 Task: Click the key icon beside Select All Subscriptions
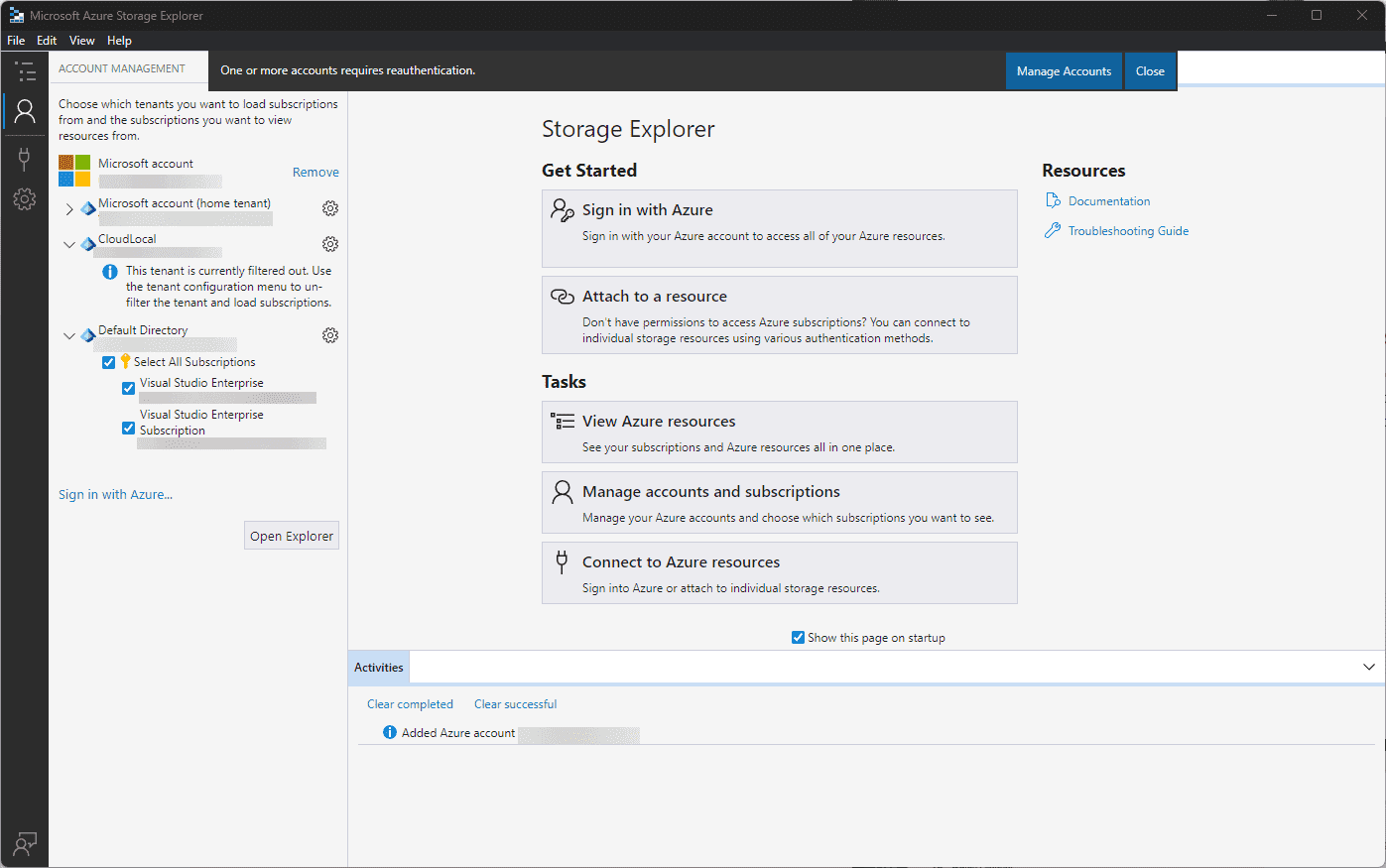tap(126, 362)
